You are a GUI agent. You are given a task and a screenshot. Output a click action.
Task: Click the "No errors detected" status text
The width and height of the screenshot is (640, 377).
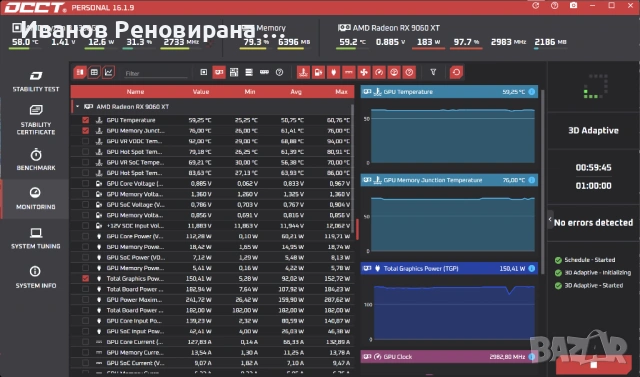click(593, 223)
